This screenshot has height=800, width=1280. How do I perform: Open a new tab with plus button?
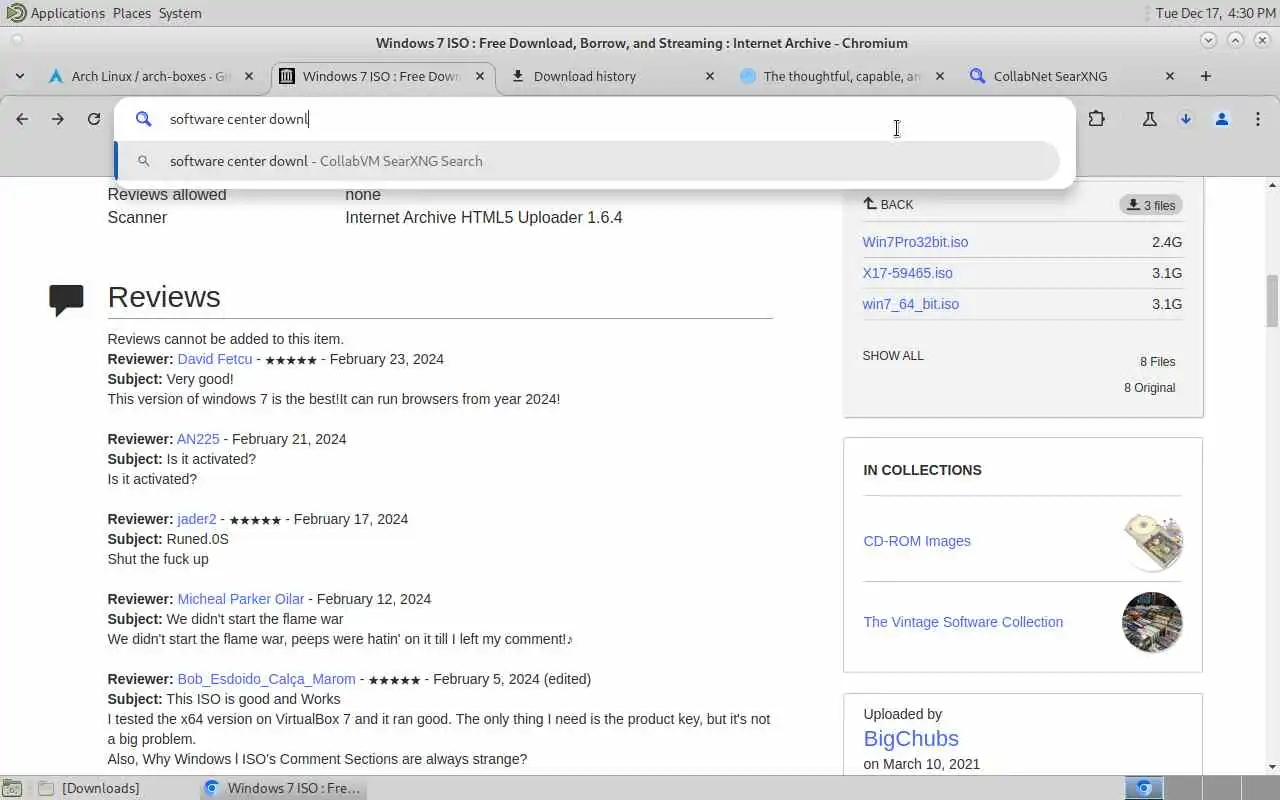[x=1206, y=76]
